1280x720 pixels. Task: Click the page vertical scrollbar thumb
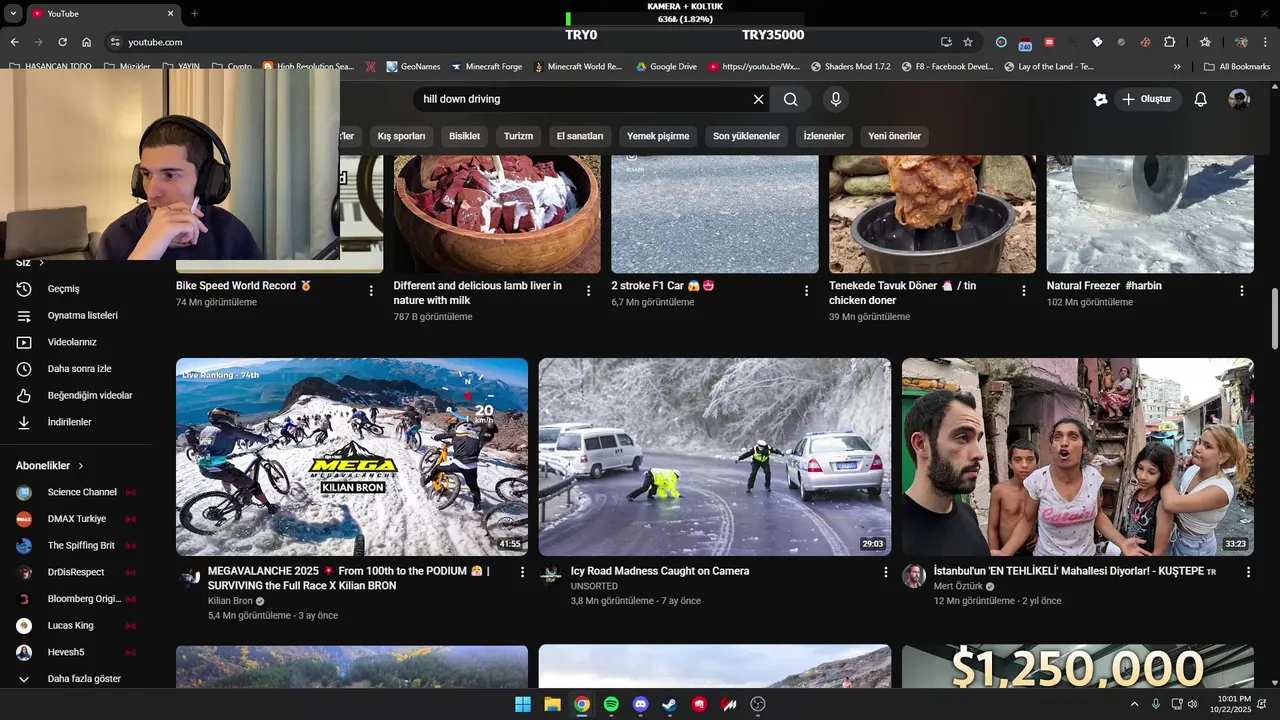point(1274,319)
